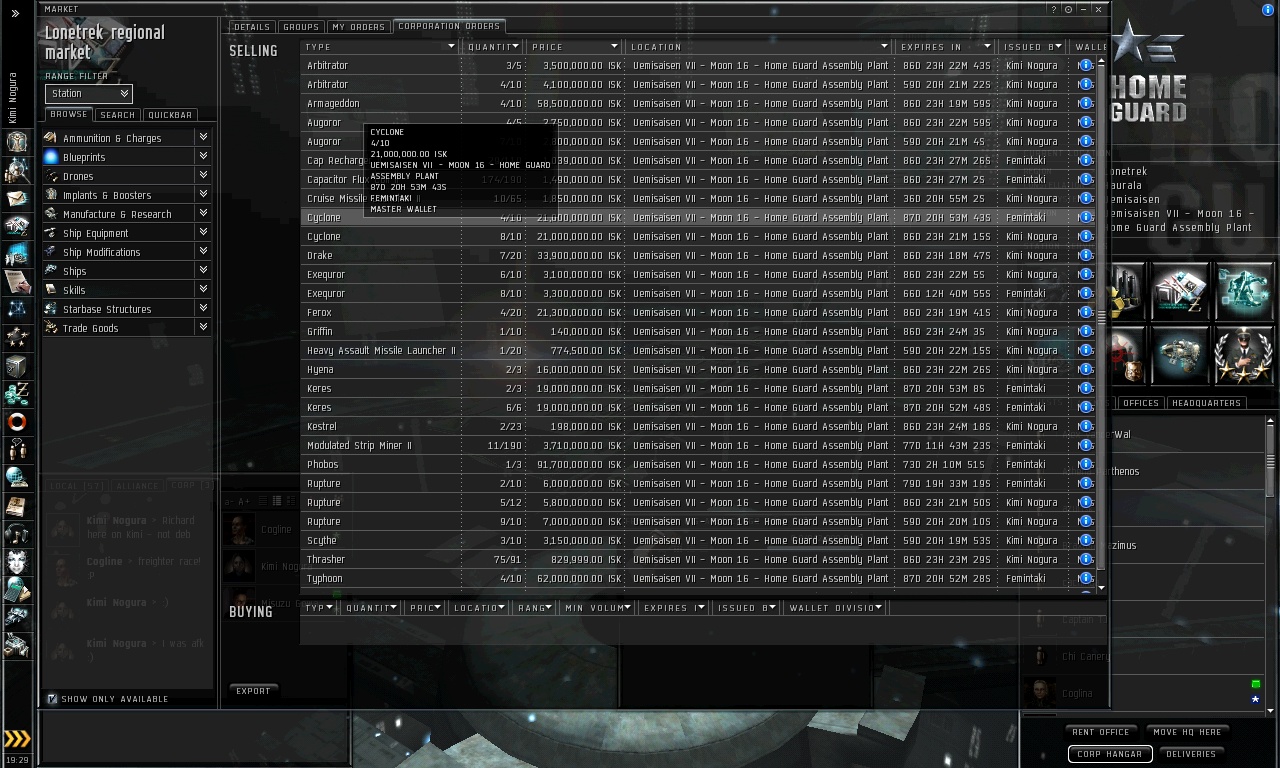Open the star map icon in the Neocom
The image size is (1280, 768).
[x=17, y=309]
